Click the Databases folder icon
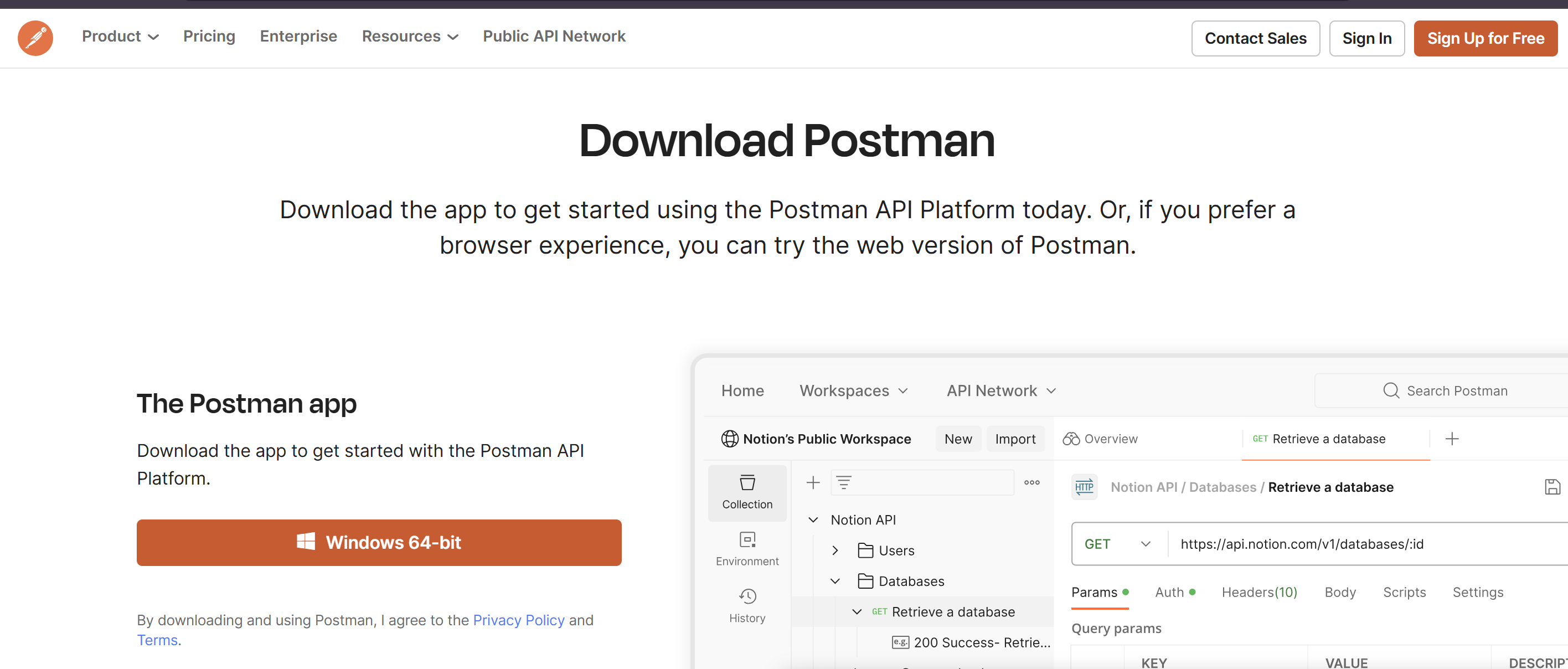The height and width of the screenshot is (669, 1568). 865,581
